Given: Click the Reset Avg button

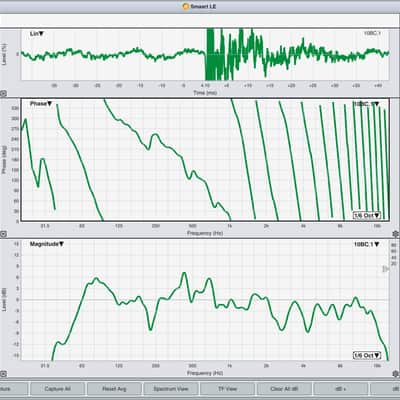Looking at the screenshot, I should coord(114,389).
